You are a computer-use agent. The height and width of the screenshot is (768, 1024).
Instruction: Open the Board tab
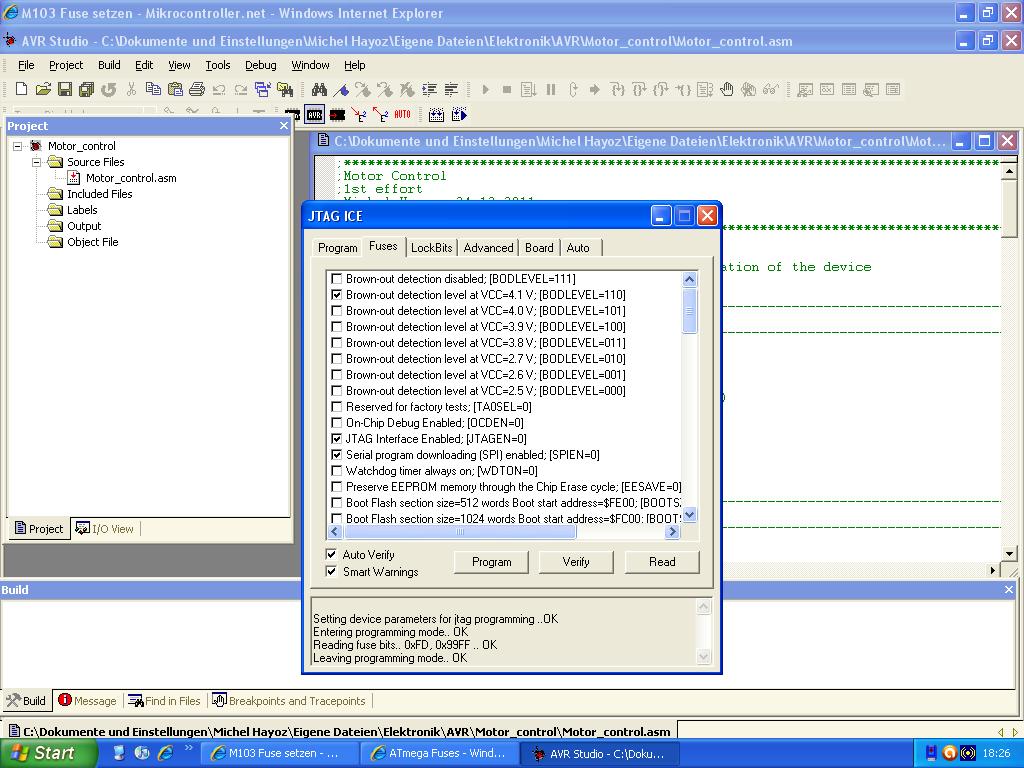(539, 248)
